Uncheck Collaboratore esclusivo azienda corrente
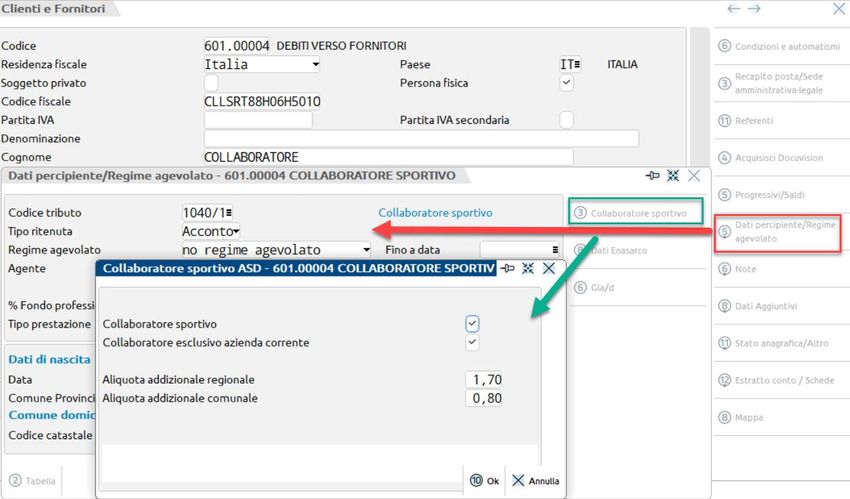The image size is (850, 499). pos(472,342)
